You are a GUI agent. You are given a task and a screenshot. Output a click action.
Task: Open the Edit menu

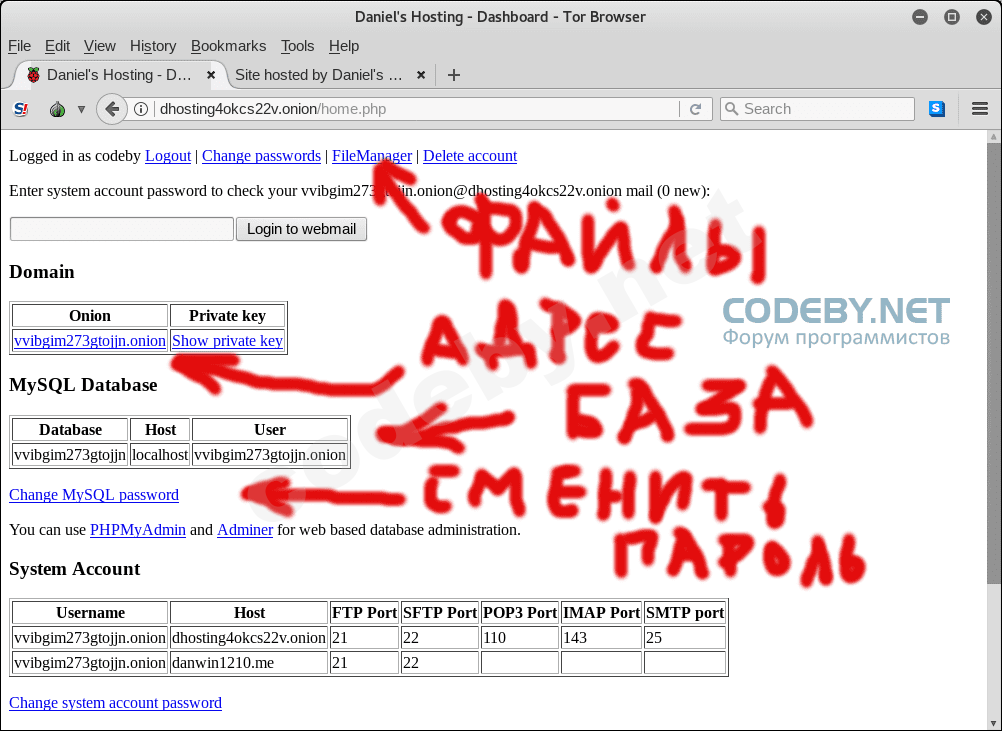tap(58, 46)
